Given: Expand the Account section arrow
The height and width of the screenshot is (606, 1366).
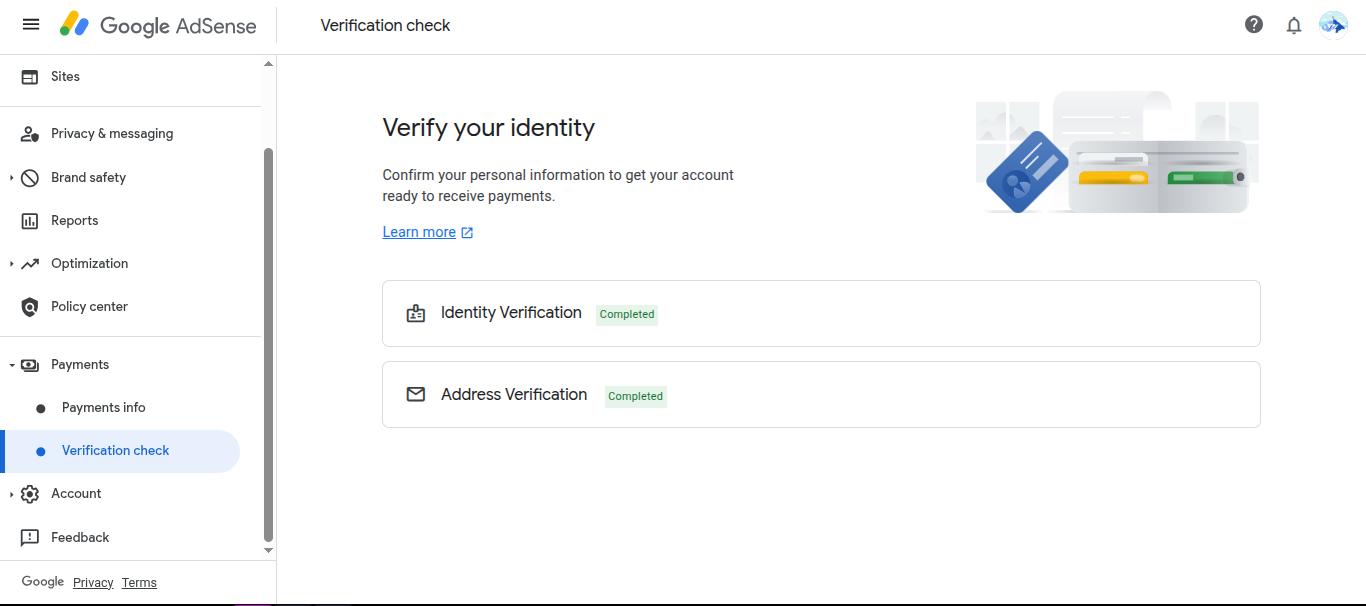Looking at the screenshot, I should click(12, 494).
